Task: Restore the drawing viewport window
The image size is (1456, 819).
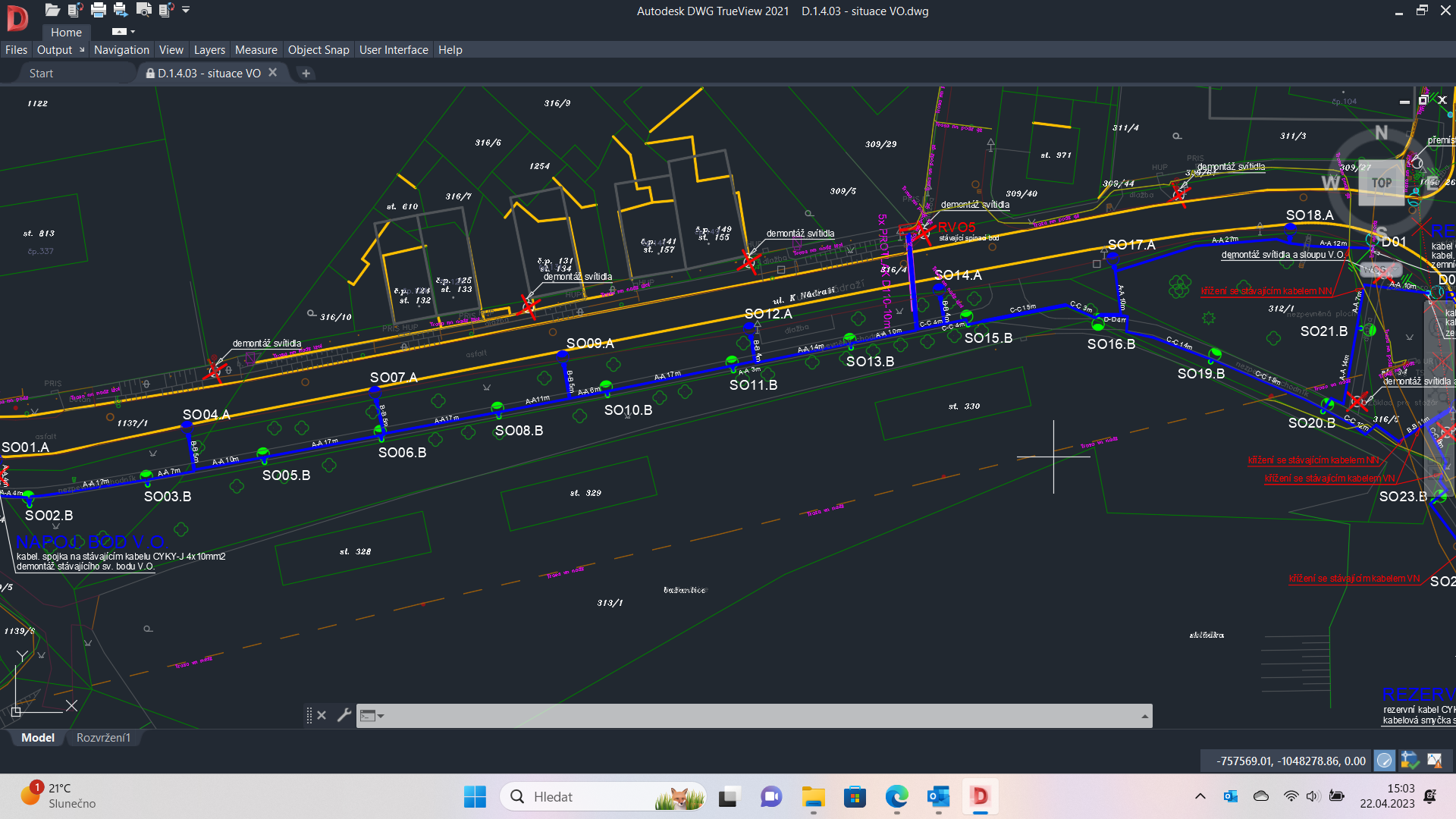Action: [1423, 100]
